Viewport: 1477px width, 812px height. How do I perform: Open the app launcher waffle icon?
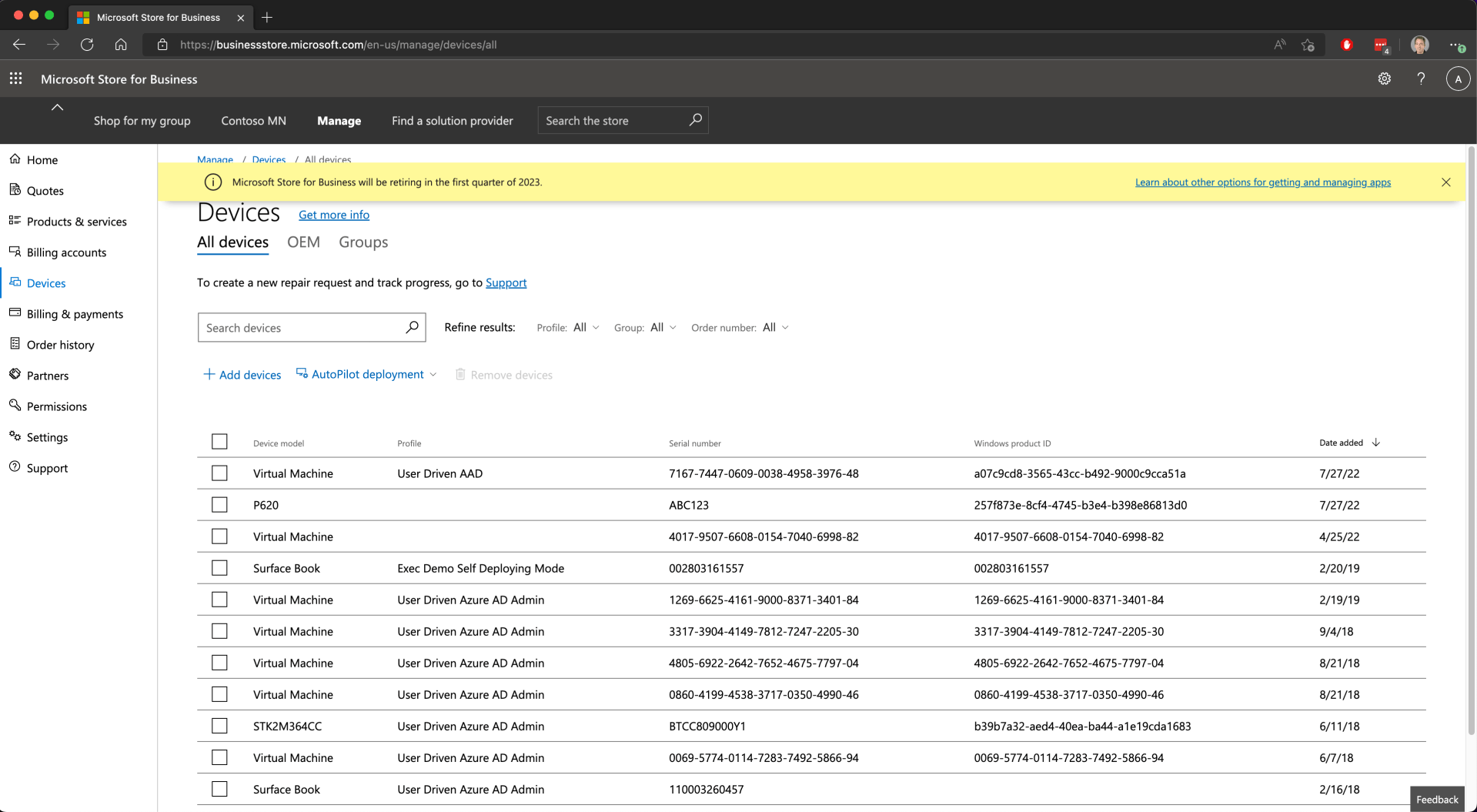[x=15, y=79]
